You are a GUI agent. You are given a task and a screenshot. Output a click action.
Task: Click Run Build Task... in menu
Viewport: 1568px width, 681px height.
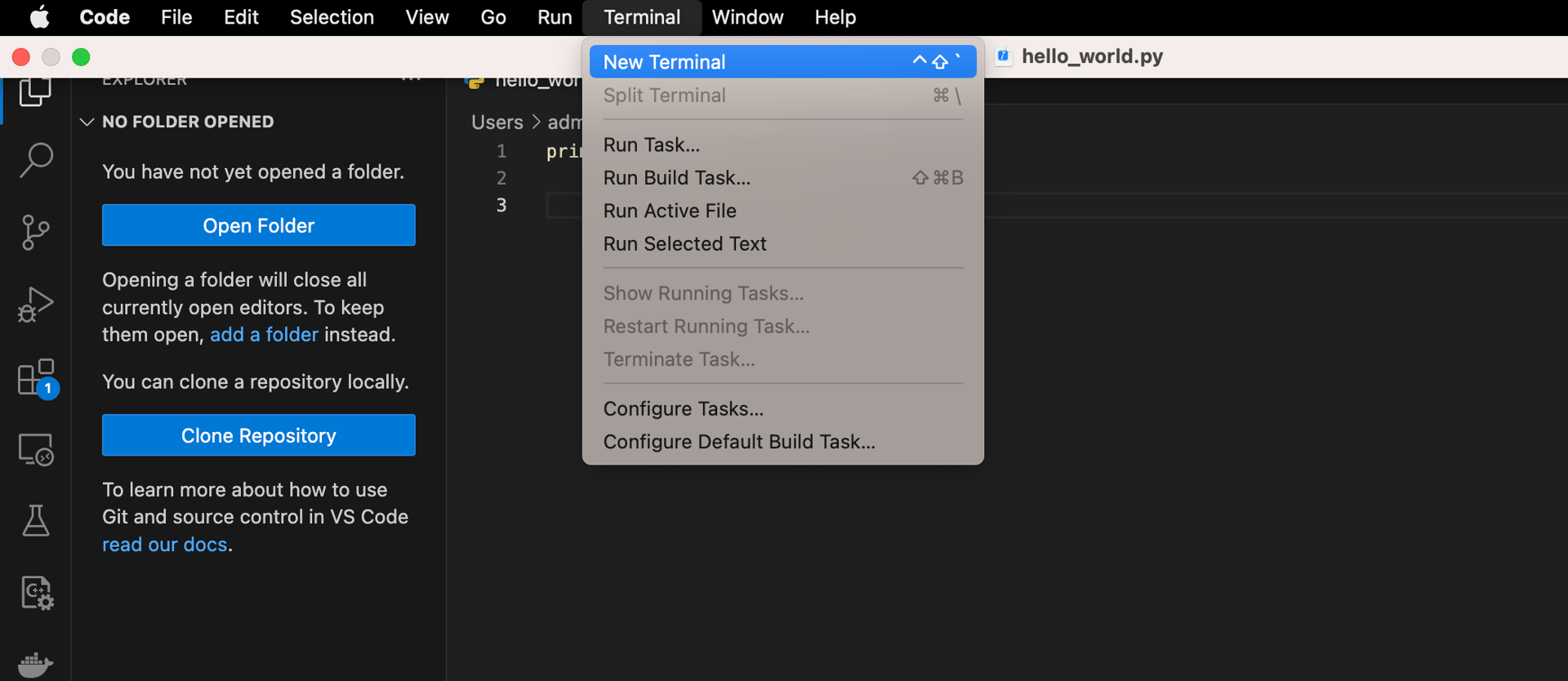677,178
